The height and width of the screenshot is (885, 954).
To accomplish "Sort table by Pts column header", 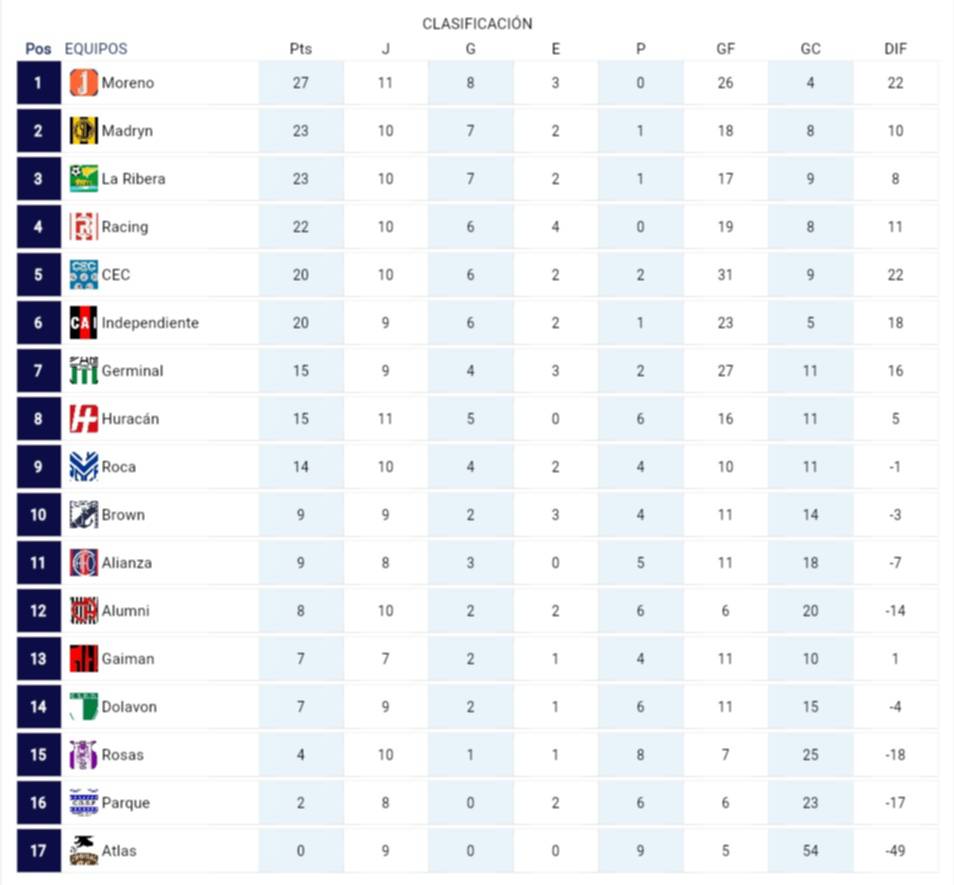I will [301, 48].
